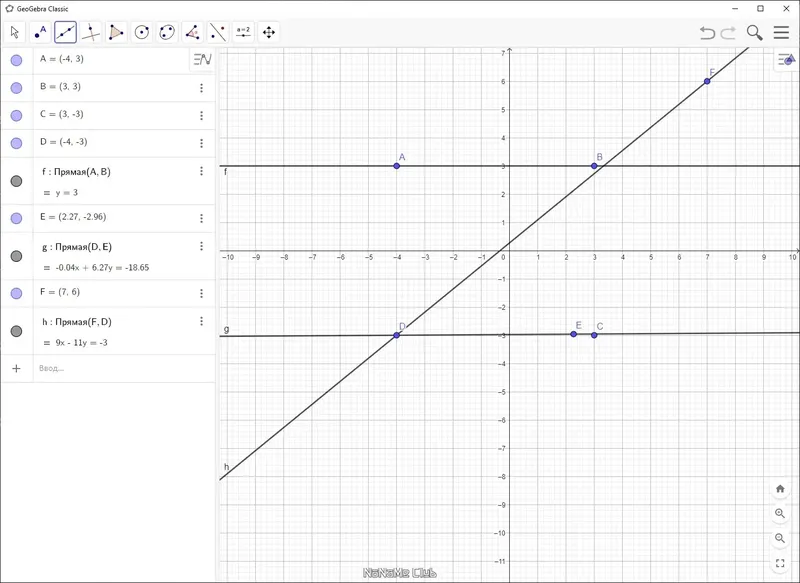Open more options for line f row
The image size is (800, 583).
point(202,171)
